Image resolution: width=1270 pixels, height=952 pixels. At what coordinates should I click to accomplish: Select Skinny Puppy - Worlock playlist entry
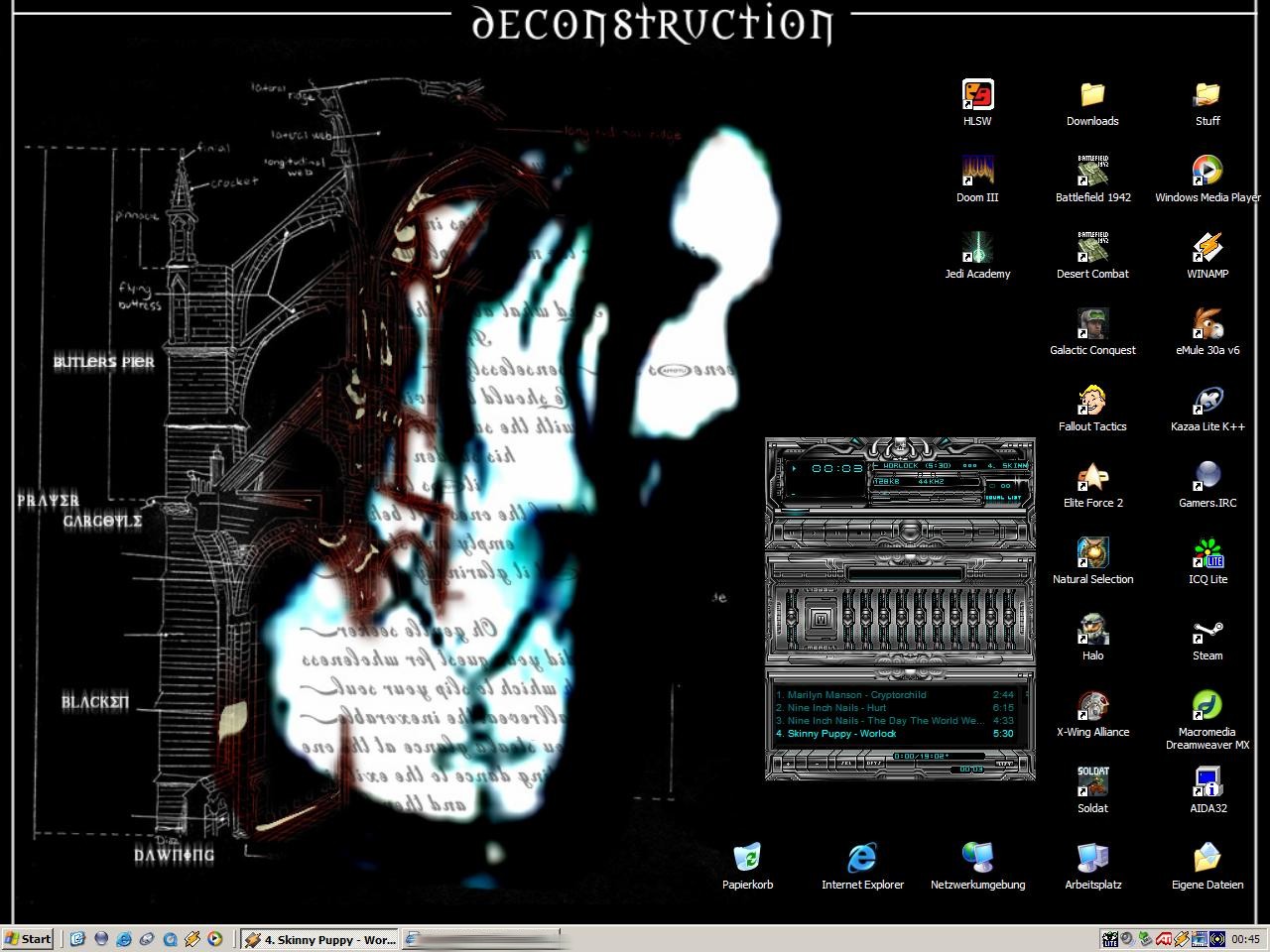[895, 734]
